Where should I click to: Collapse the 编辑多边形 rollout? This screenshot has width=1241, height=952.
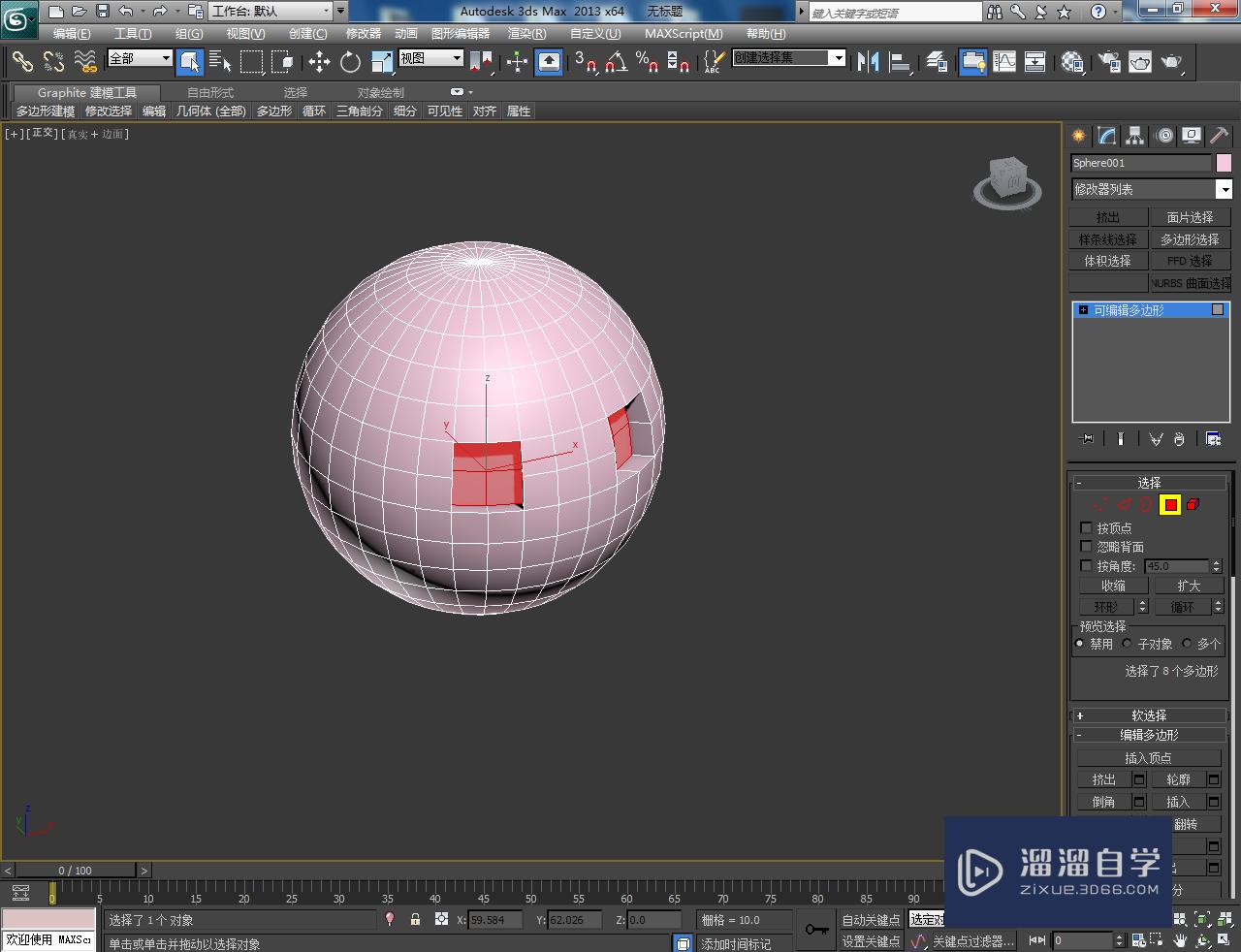coord(1149,735)
